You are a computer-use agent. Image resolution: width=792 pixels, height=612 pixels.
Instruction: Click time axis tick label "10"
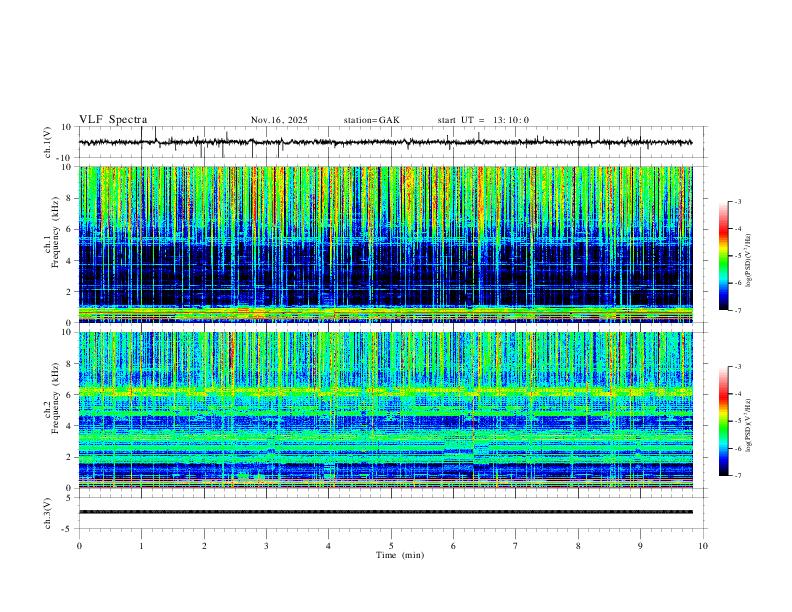point(703,546)
